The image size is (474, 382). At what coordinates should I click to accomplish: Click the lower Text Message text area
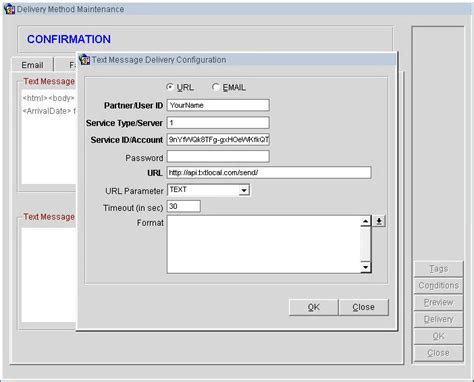tap(49, 275)
